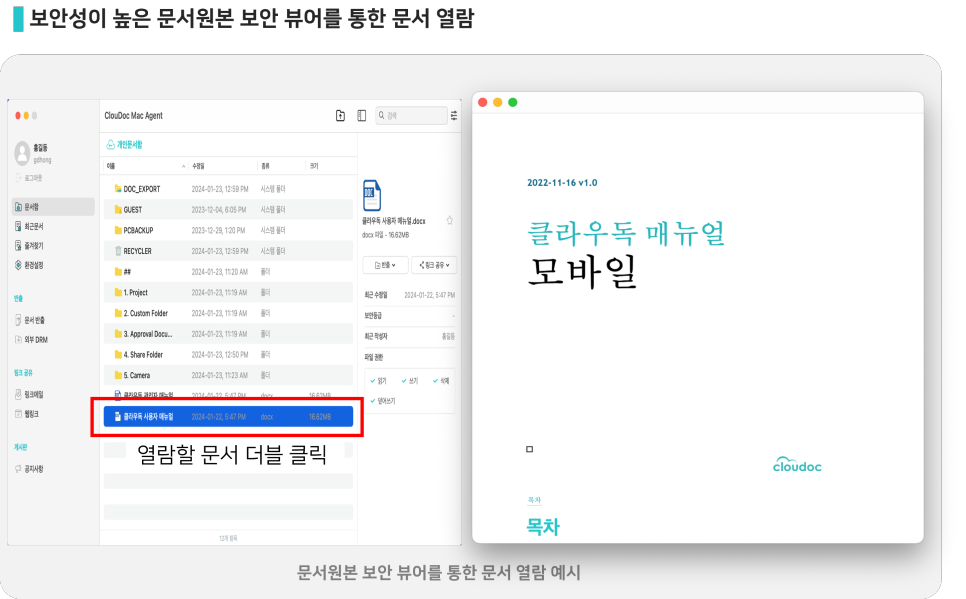
Task: Maximize the viewer window with green button
Action: coord(513,102)
